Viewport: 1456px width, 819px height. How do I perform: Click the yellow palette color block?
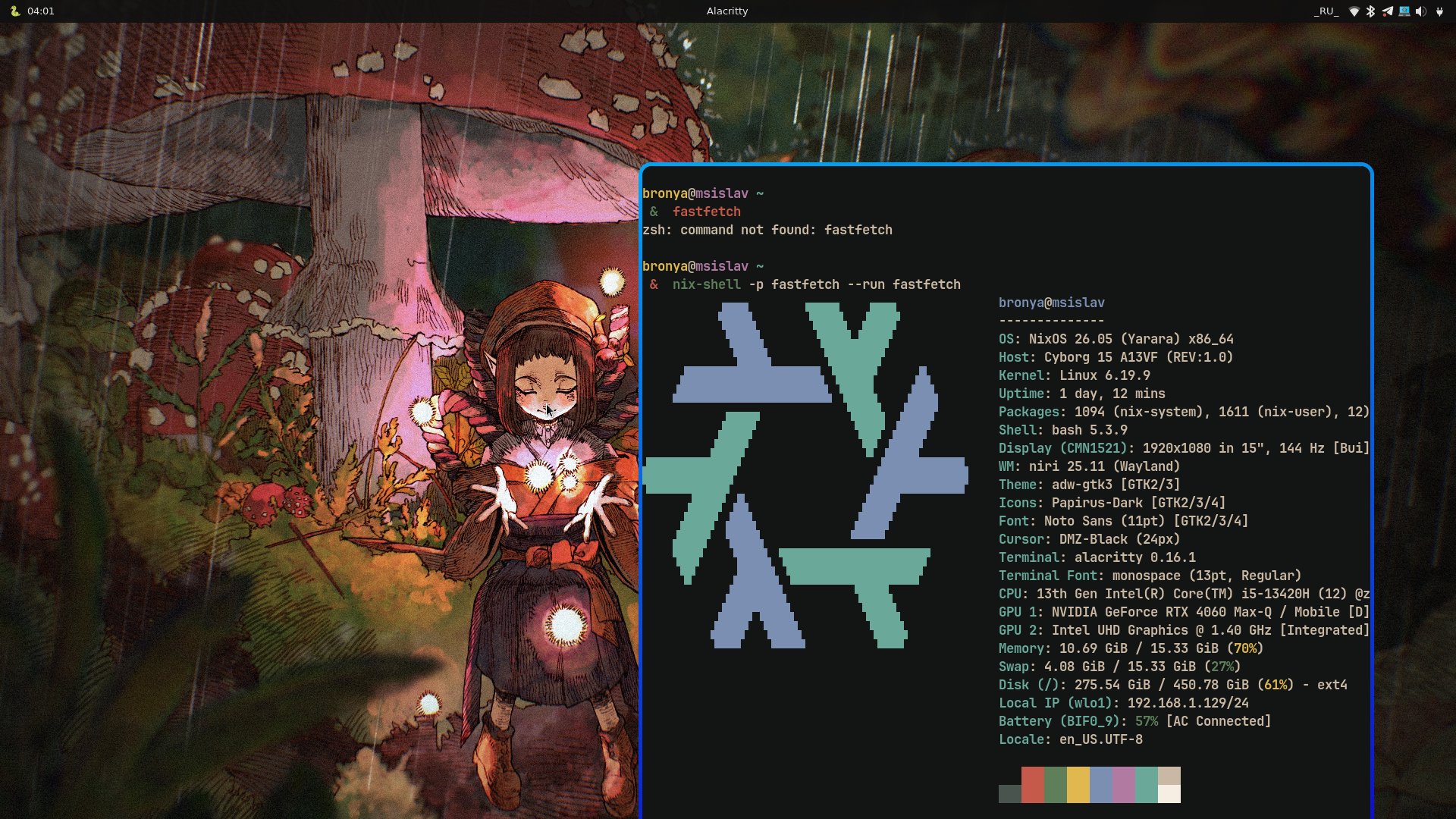pos(1078,784)
